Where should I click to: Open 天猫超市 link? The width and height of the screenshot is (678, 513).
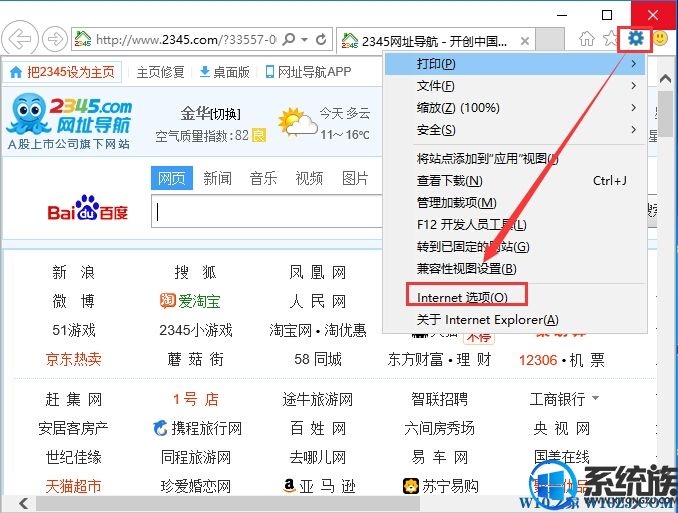click(x=74, y=486)
